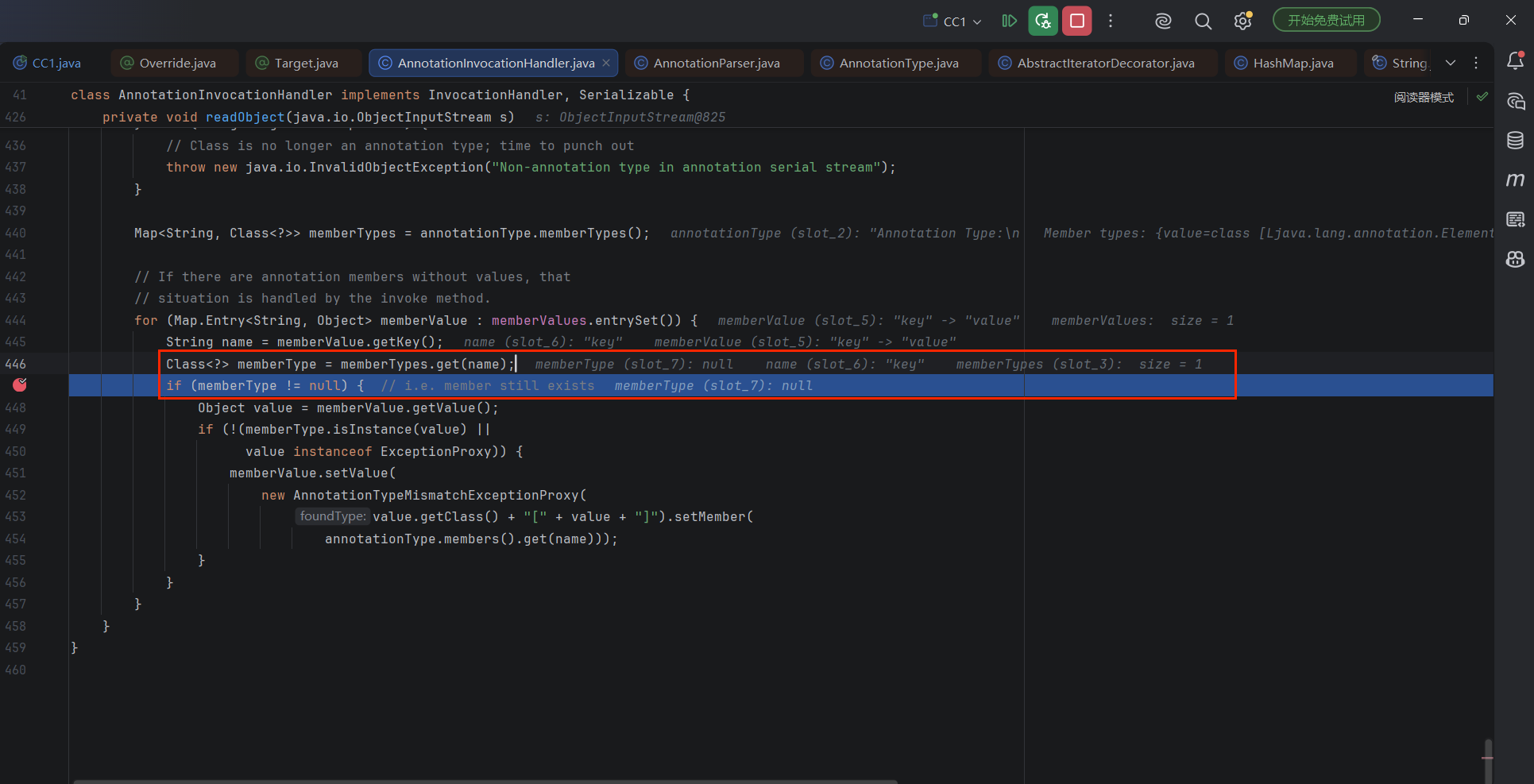This screenshot has height=784, width=1534.
Task: Open the More Actions vertical dots in the toolbar
Action: (1111, 21)
